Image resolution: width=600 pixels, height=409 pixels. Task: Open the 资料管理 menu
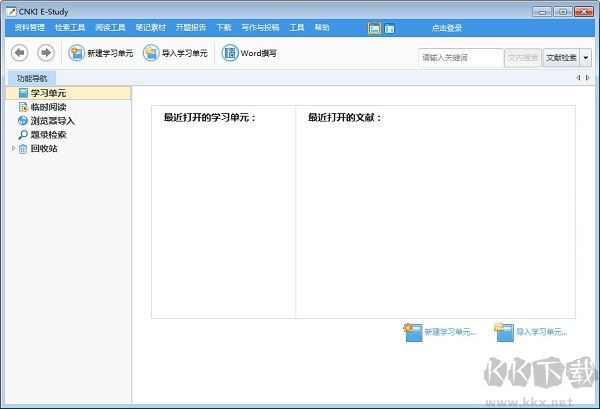29,28
